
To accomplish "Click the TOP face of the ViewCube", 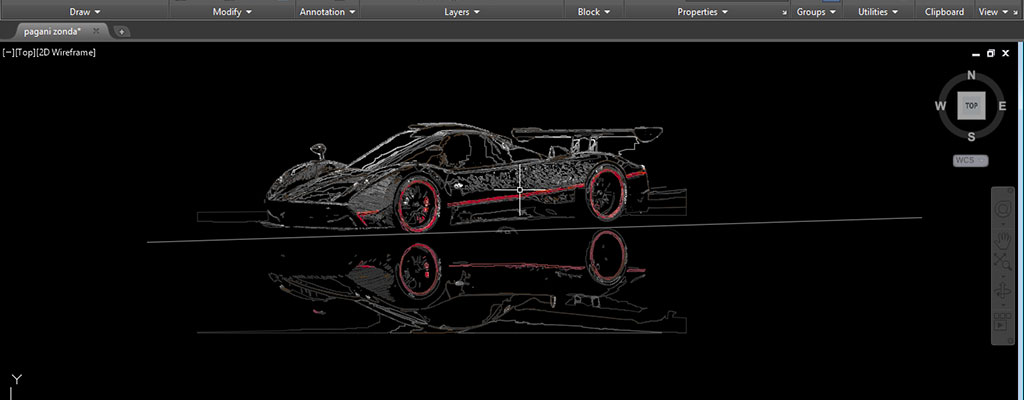I will (971, 105).
